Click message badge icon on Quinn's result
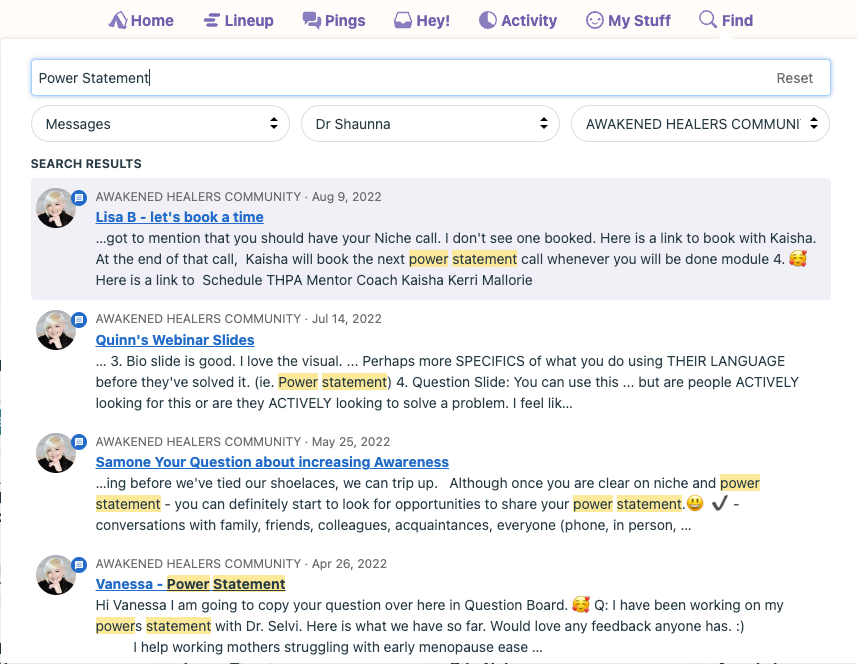This screenshot has width=857, height=664. pos(79,320)
